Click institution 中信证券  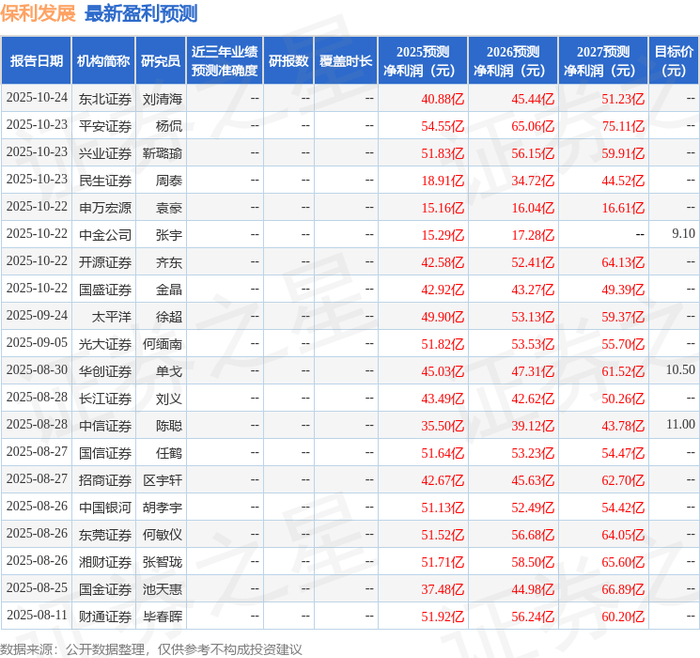click(105, 425)
